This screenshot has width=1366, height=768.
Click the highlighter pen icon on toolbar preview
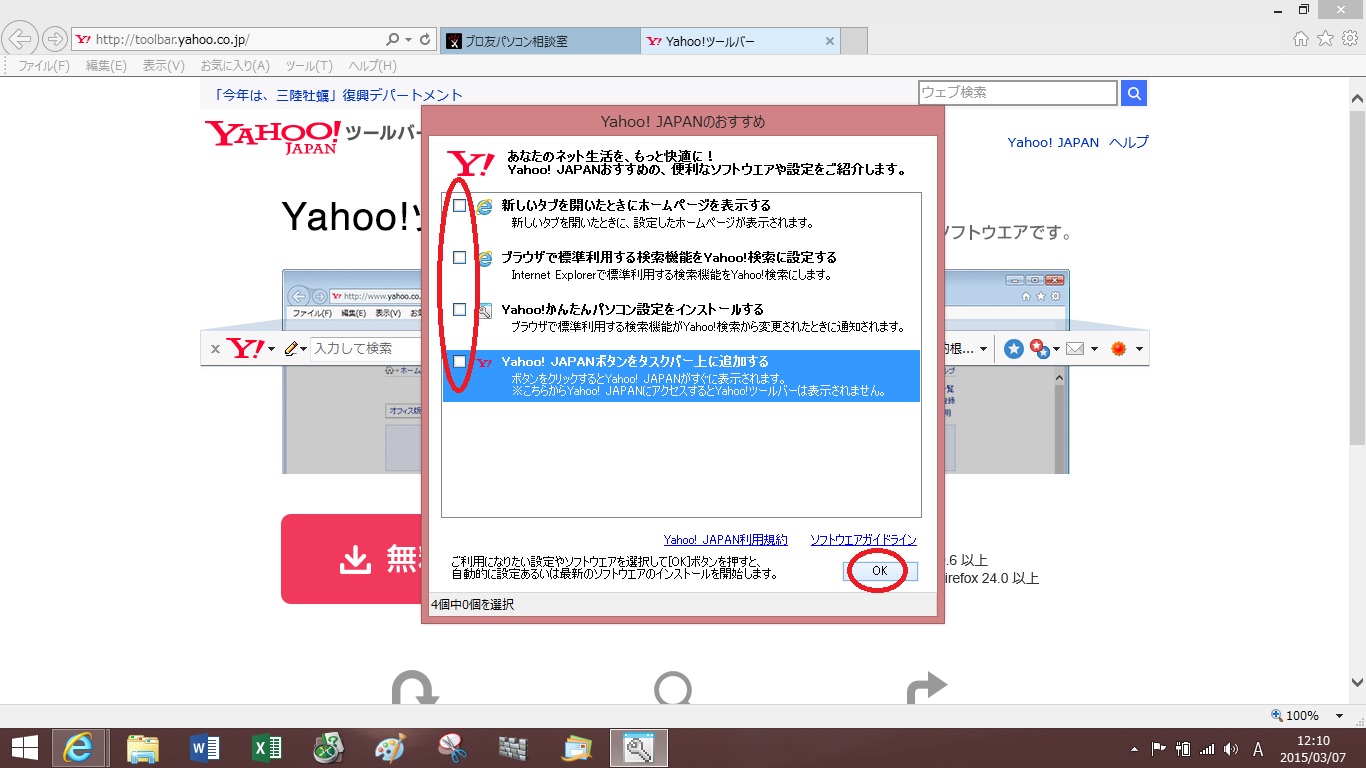(x=292, y=349)
